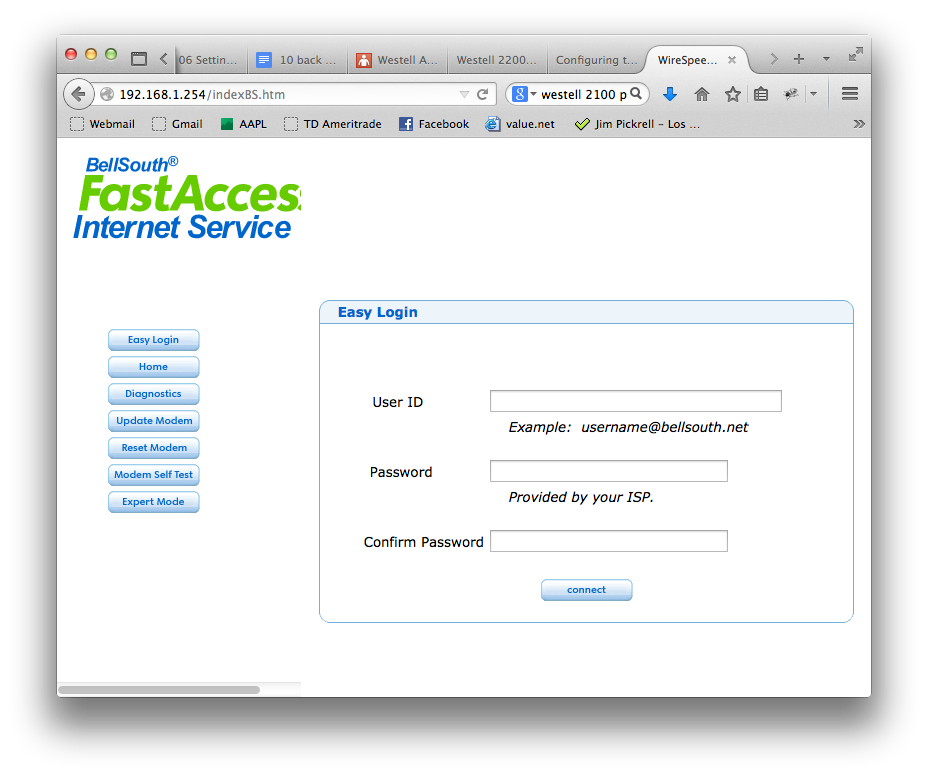Open the Google search engine dropdown
Viewport: 928px width, 776px height.
point(524,94)
